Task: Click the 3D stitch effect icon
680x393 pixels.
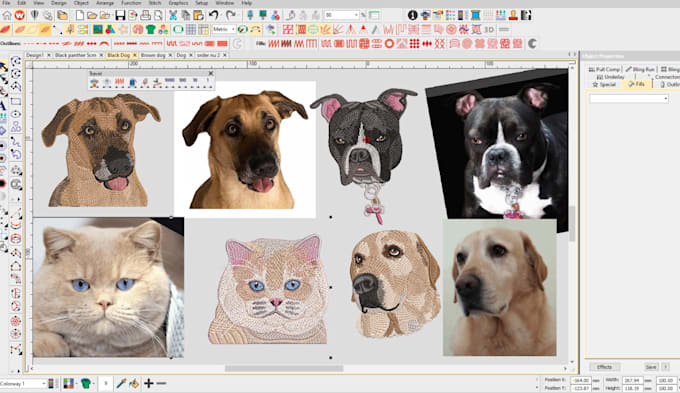Action: [x=489, y=29]
